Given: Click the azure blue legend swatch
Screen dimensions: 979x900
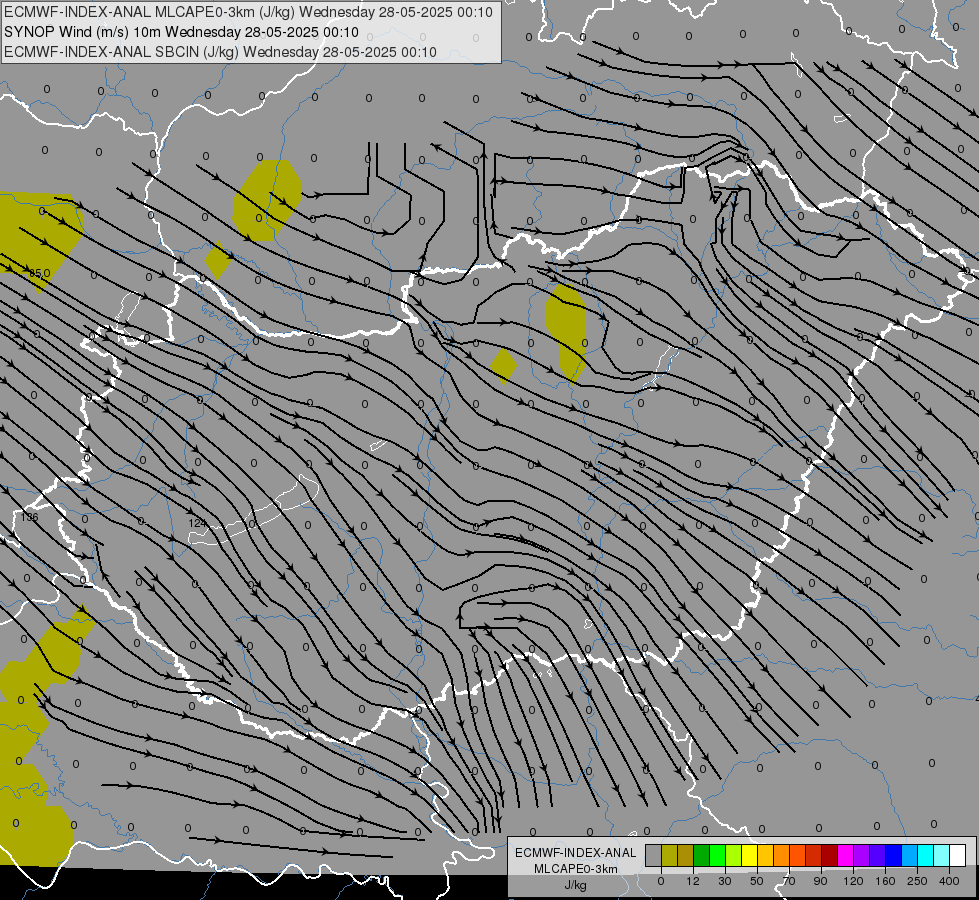Looking at the screenshot, I should pos(910,855).
